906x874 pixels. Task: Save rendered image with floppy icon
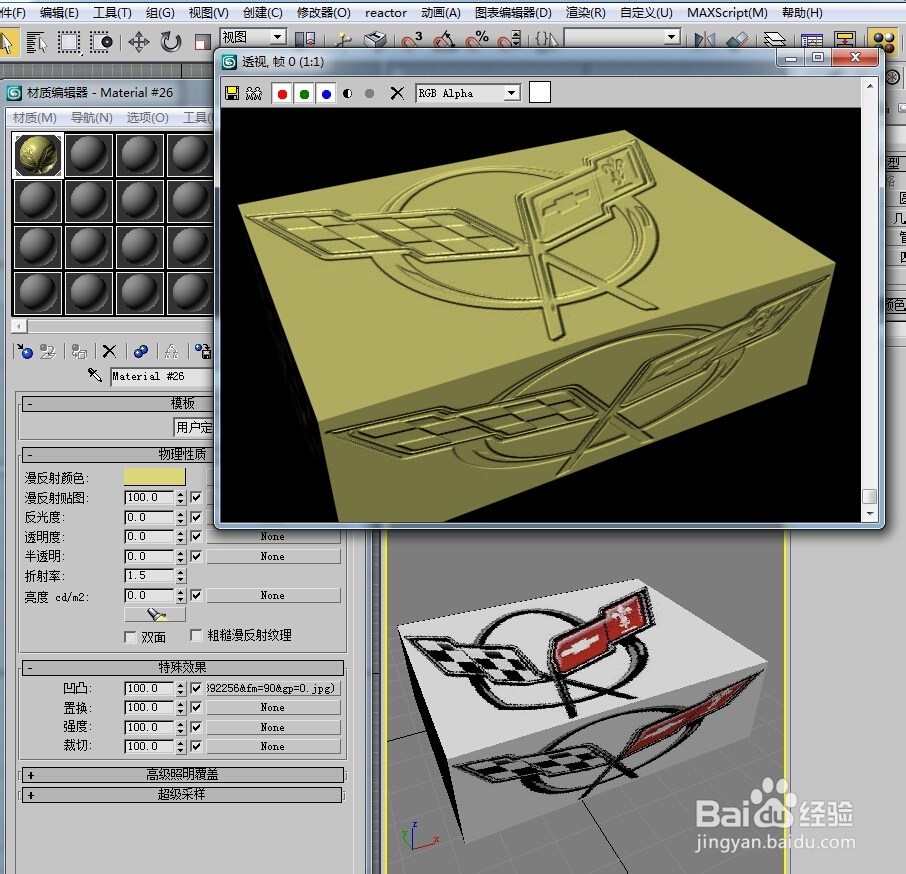pos(232,93)
